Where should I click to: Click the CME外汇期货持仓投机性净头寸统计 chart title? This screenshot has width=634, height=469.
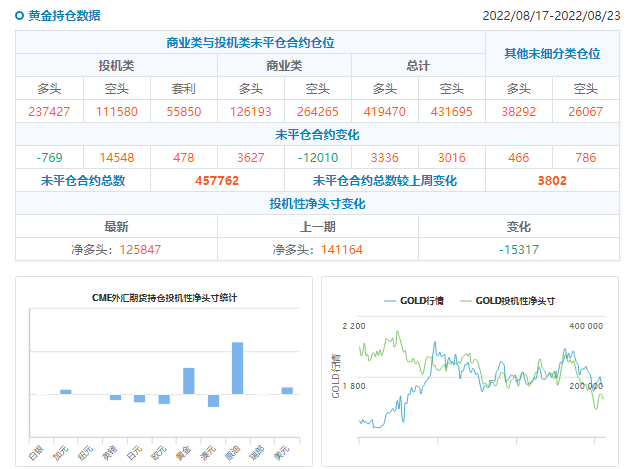pos(165,298)
